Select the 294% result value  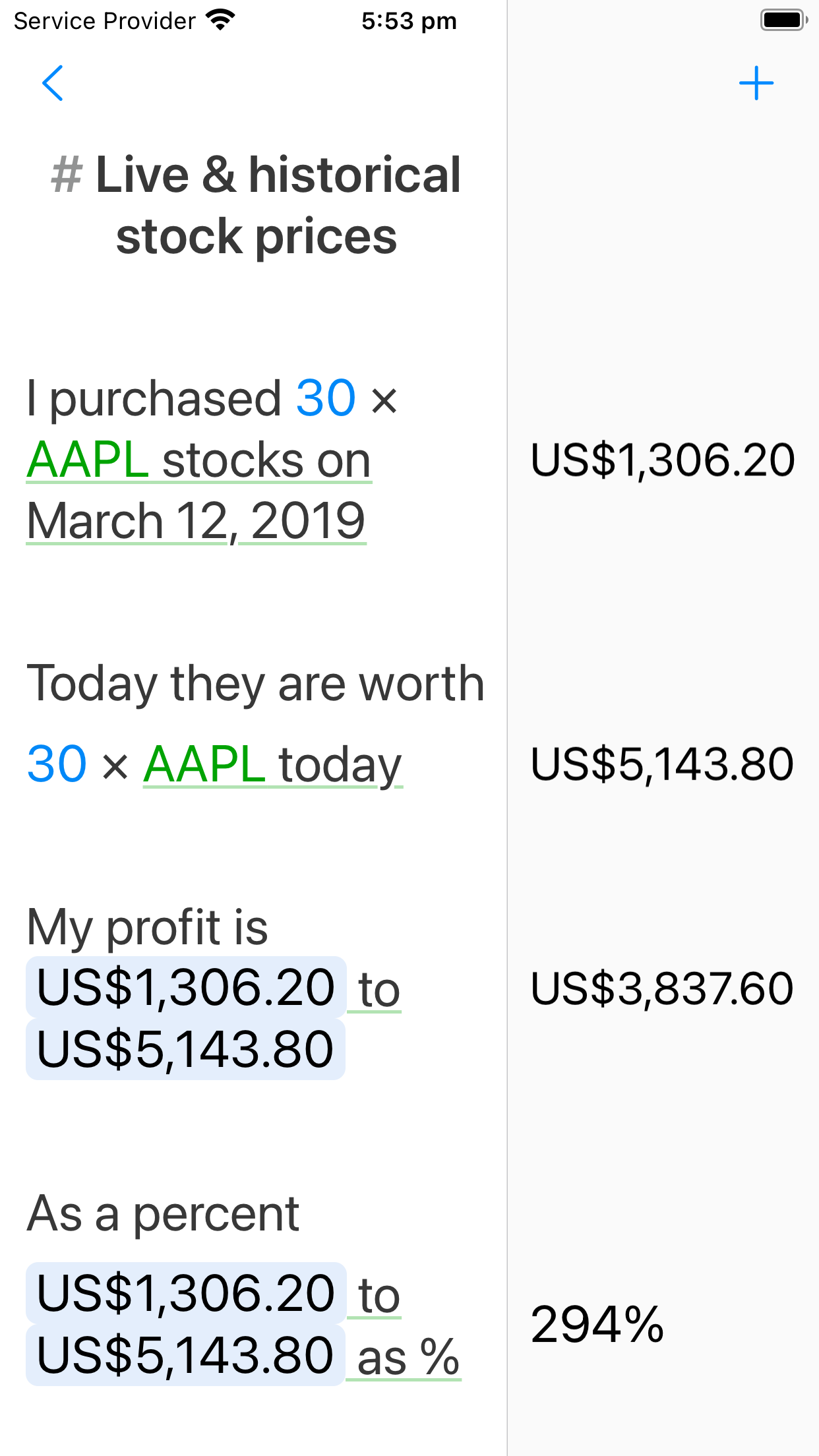point(597,1325)
